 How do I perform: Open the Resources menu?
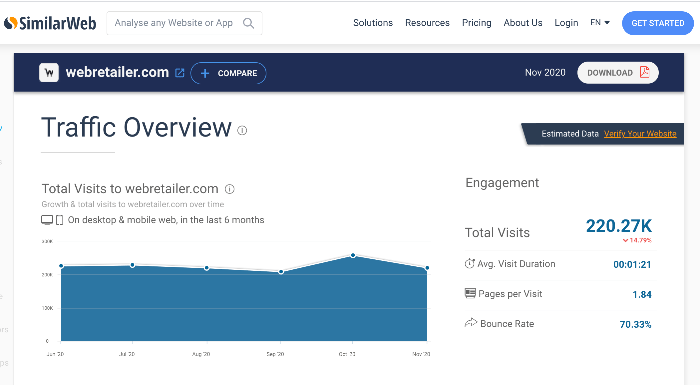tap(427, 23)
